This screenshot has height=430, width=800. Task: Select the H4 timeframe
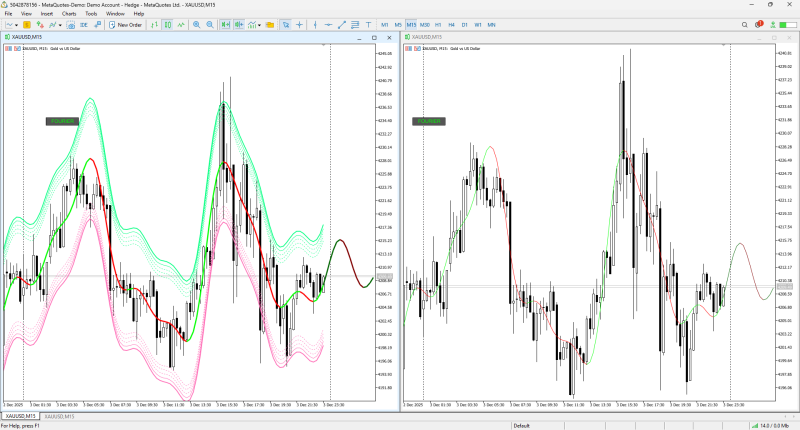tap(451, 24)
